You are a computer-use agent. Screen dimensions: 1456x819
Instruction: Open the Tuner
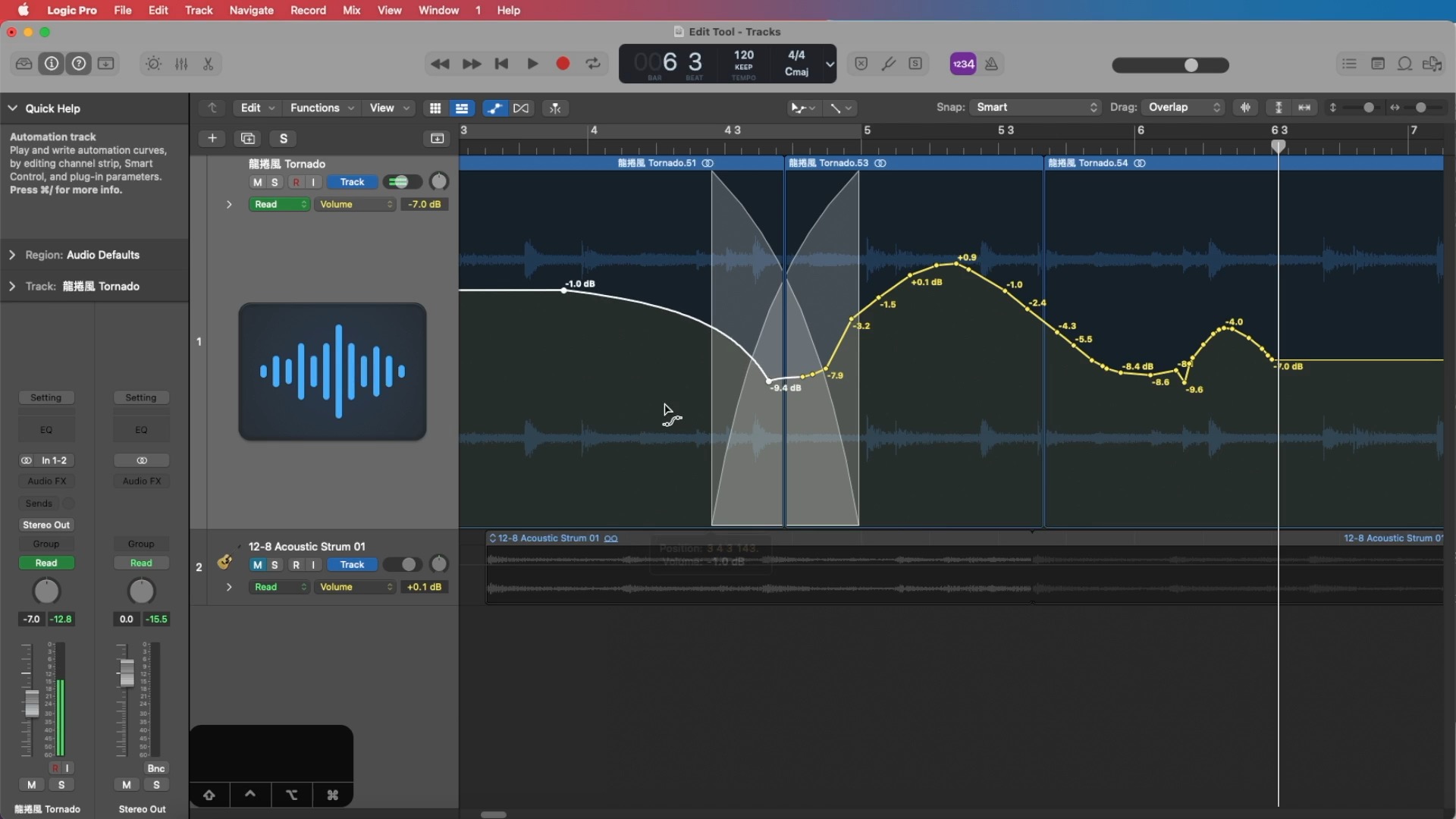889,64
